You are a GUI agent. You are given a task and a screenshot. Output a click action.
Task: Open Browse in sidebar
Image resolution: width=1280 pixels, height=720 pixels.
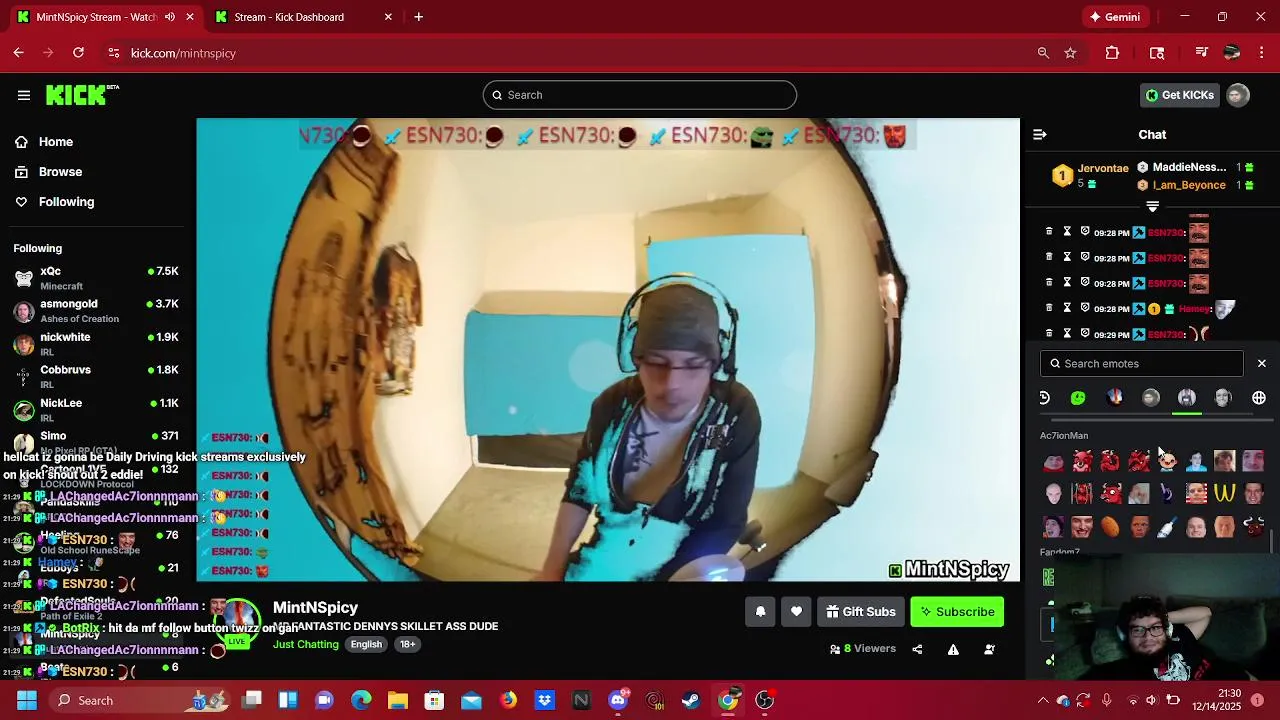tap(49, 172)
